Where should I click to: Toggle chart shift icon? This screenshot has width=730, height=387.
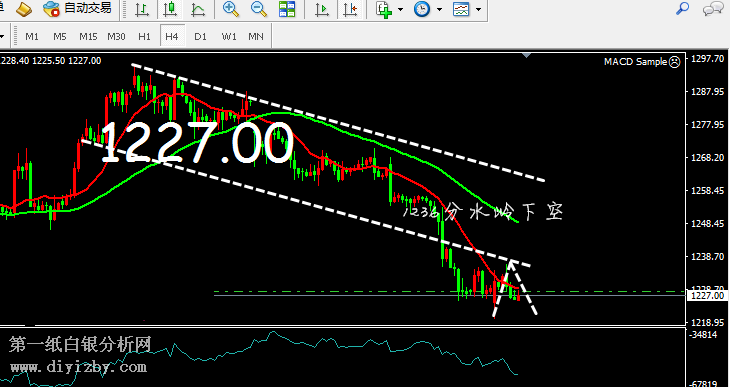click(x=350, y=9)
